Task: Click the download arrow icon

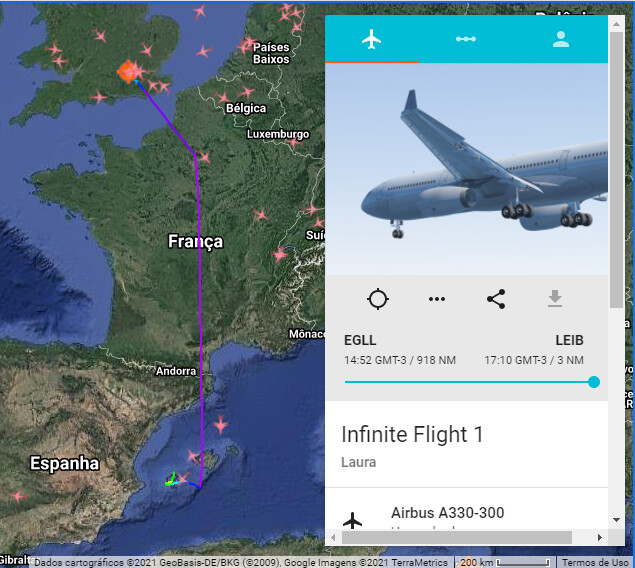Action: pos(555,299)
